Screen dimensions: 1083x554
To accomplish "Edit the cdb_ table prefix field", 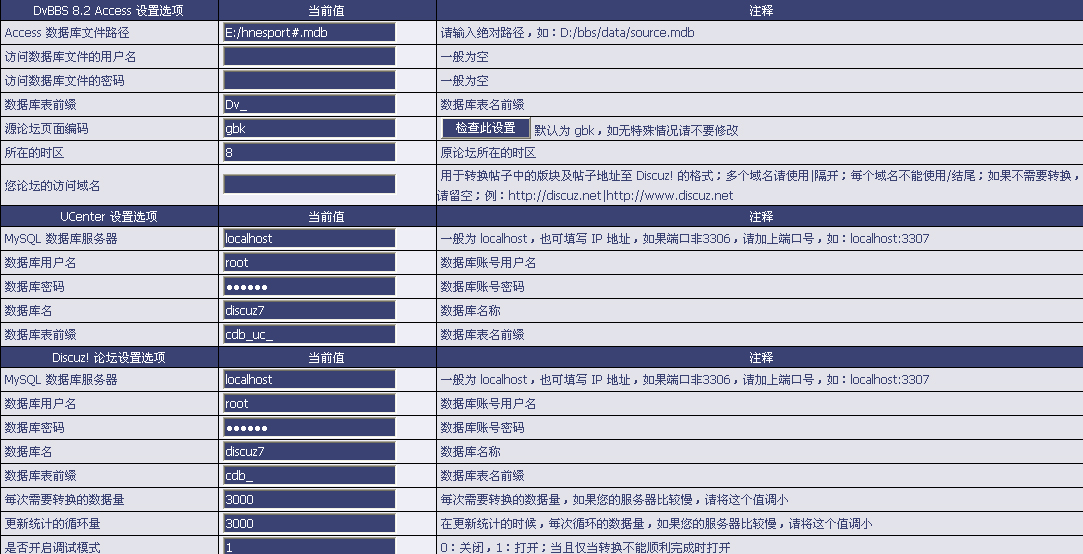I will [309, 475].
